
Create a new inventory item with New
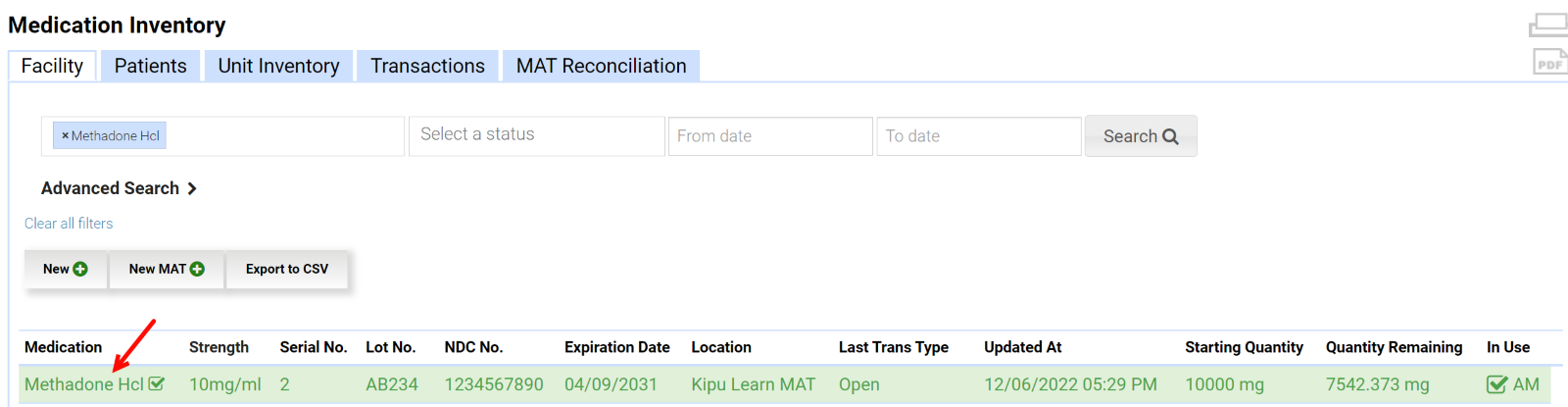[x=66, y=269]
